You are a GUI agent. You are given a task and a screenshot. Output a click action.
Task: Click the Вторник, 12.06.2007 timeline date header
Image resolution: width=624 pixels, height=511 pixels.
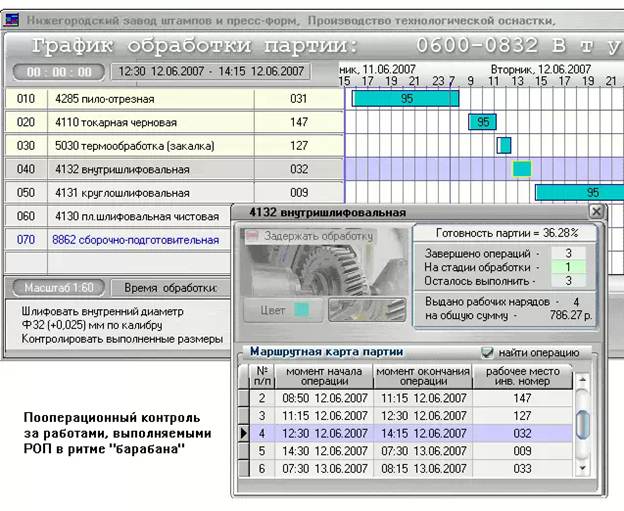click(540, 69)
